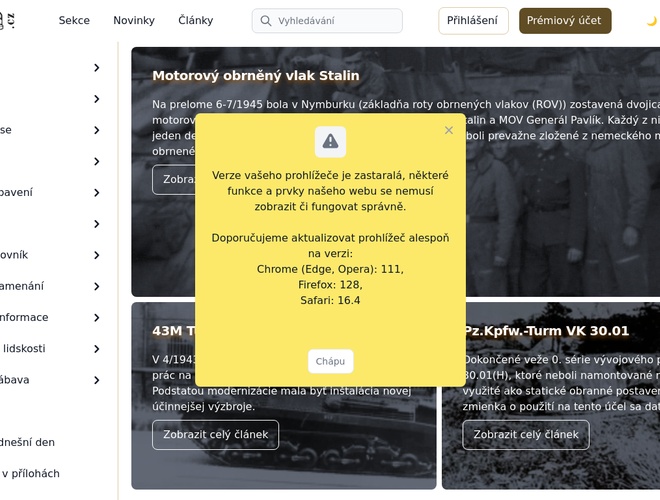Expand the sidebar item ending in "ovník"
660x500 pixels.
point(97,255)
